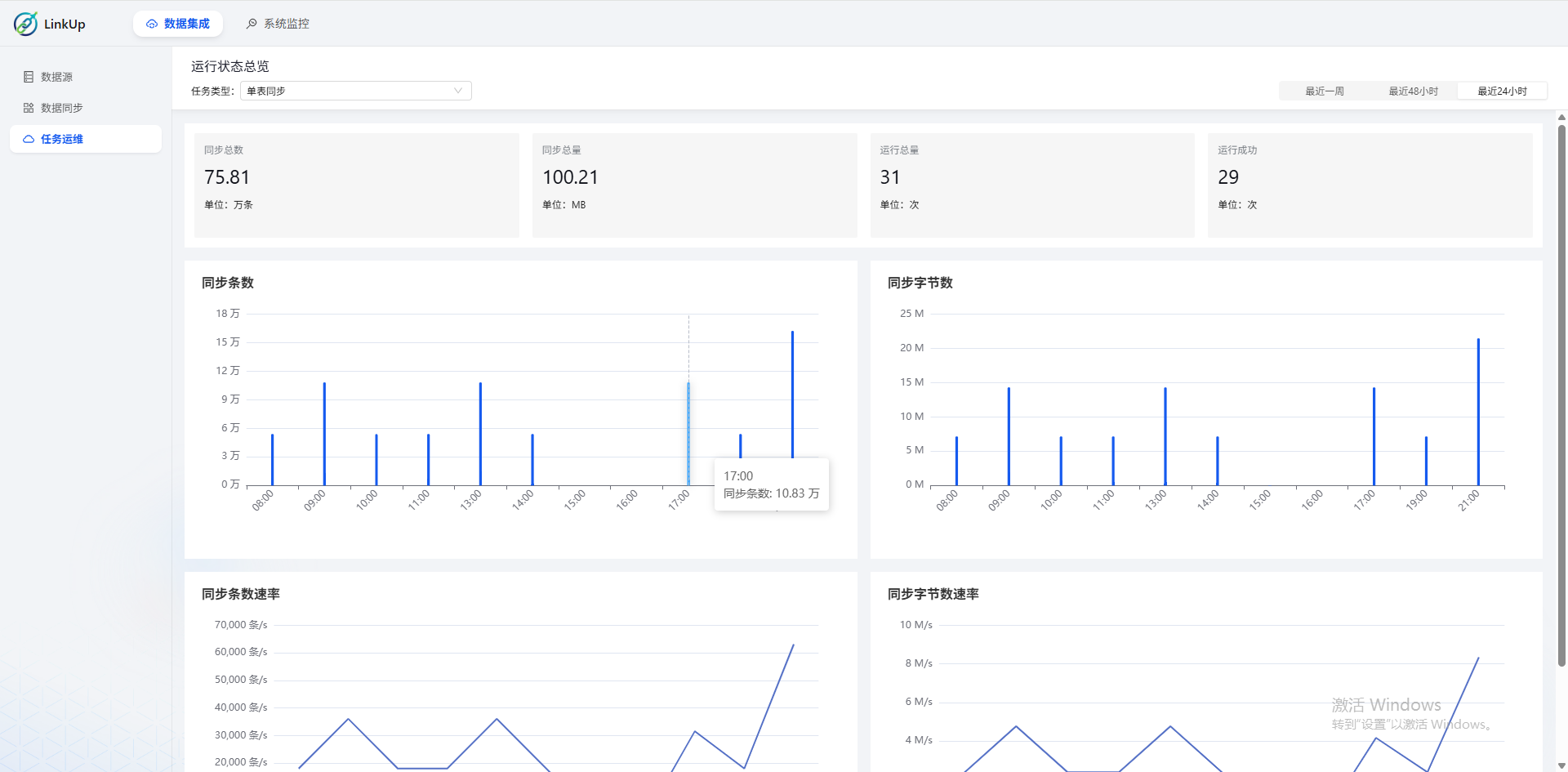Click the monitor icon beside 系统监控
The width and height of the screenshot is (1568, 772).
tap(252, 24)
